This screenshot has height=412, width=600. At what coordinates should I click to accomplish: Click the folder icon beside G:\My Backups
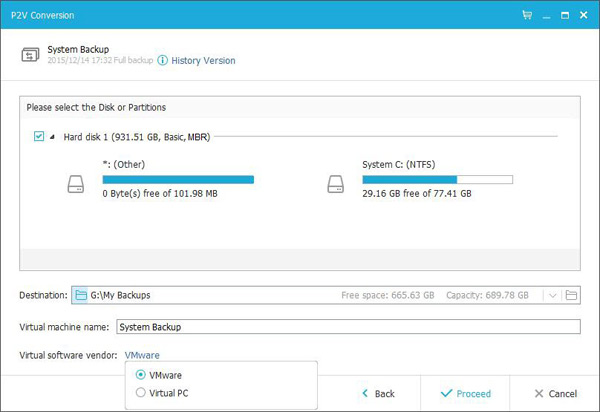[x=81, y=295]
